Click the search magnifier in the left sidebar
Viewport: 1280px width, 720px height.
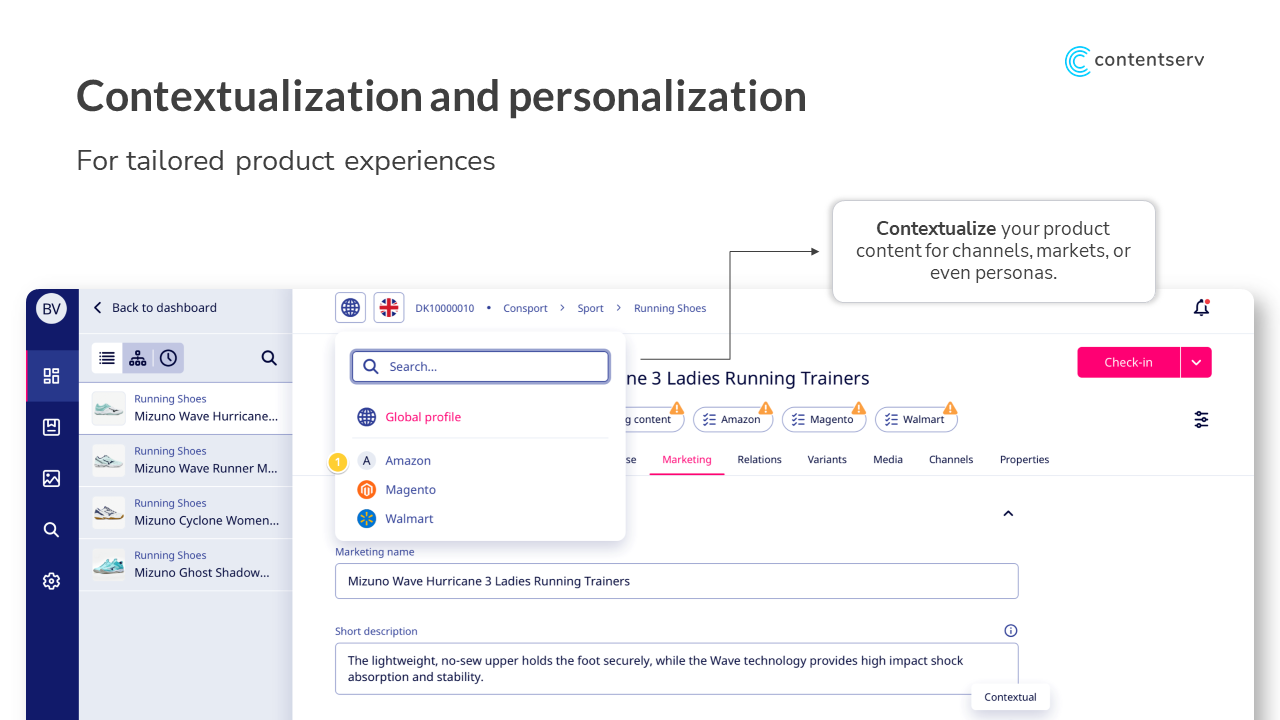click(51, 529)
